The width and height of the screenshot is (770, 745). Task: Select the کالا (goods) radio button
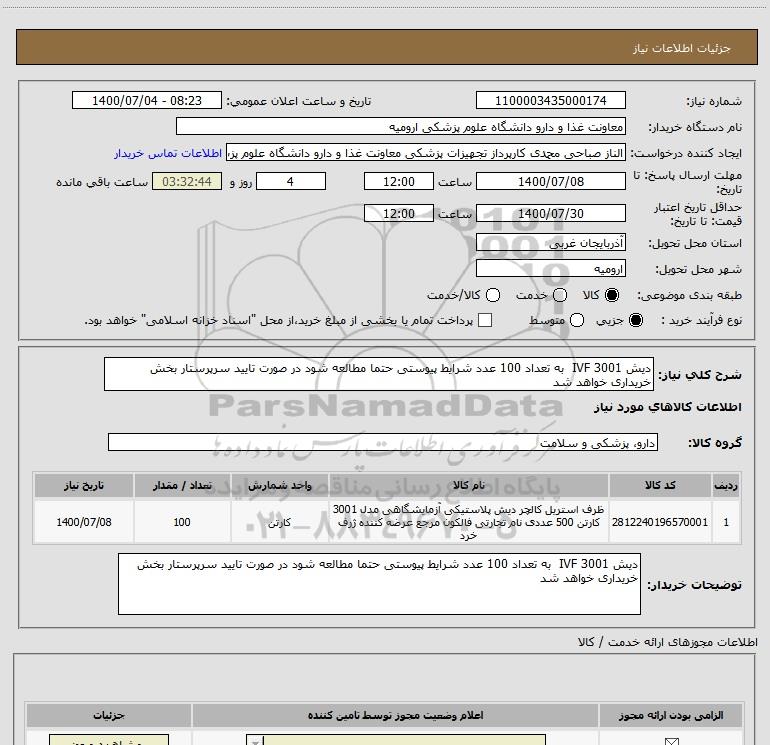click(612, 295)
